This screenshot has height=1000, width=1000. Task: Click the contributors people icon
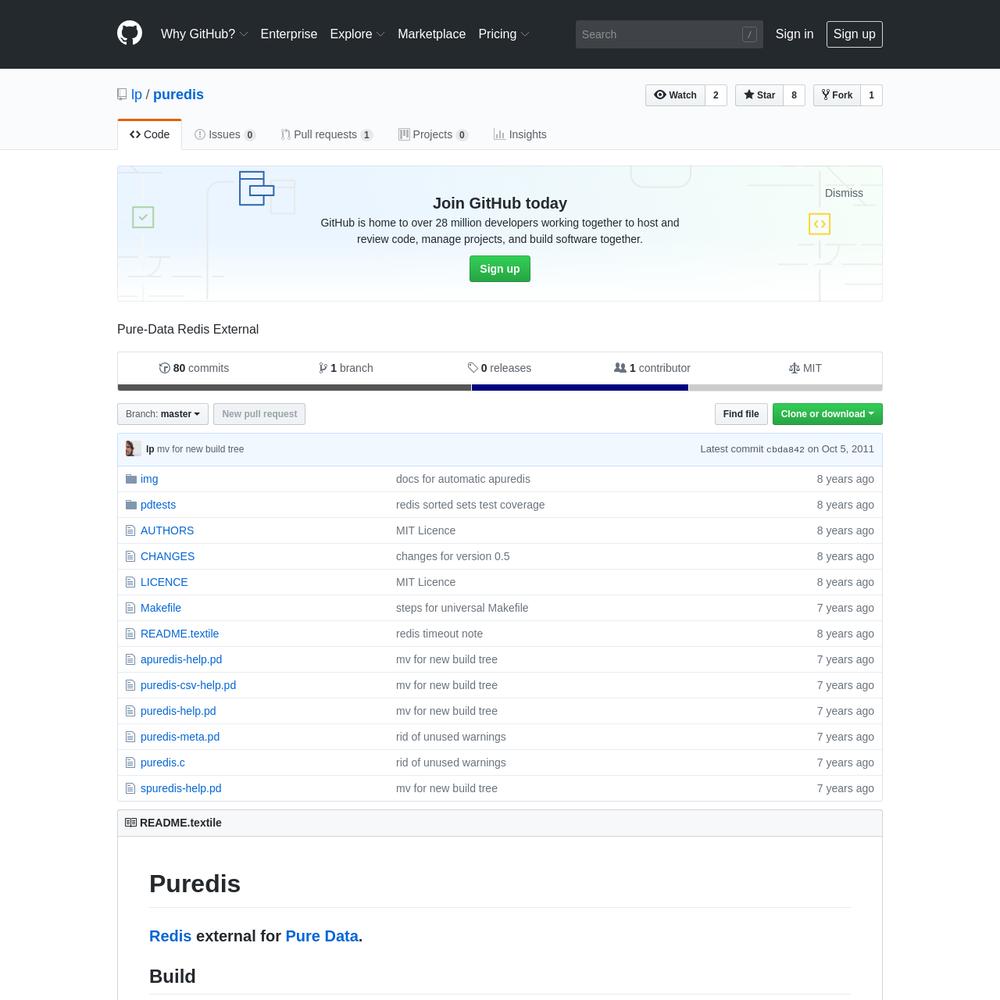tap(620, 368)
